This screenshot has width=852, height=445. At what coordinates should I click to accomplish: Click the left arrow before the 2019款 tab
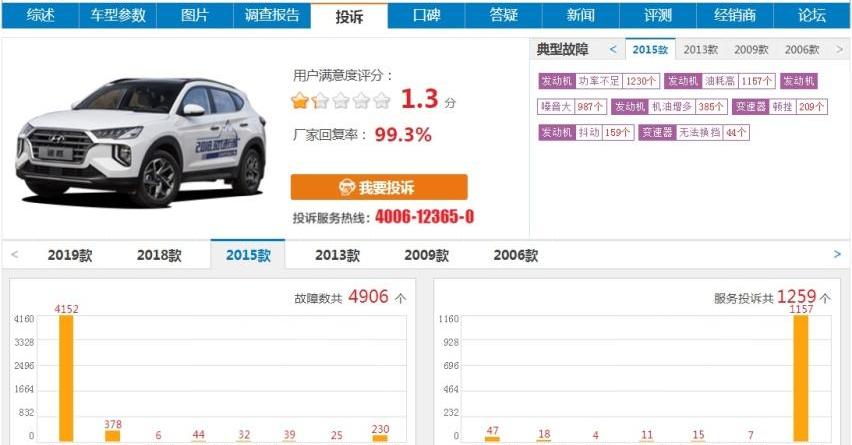pos(15,254)
